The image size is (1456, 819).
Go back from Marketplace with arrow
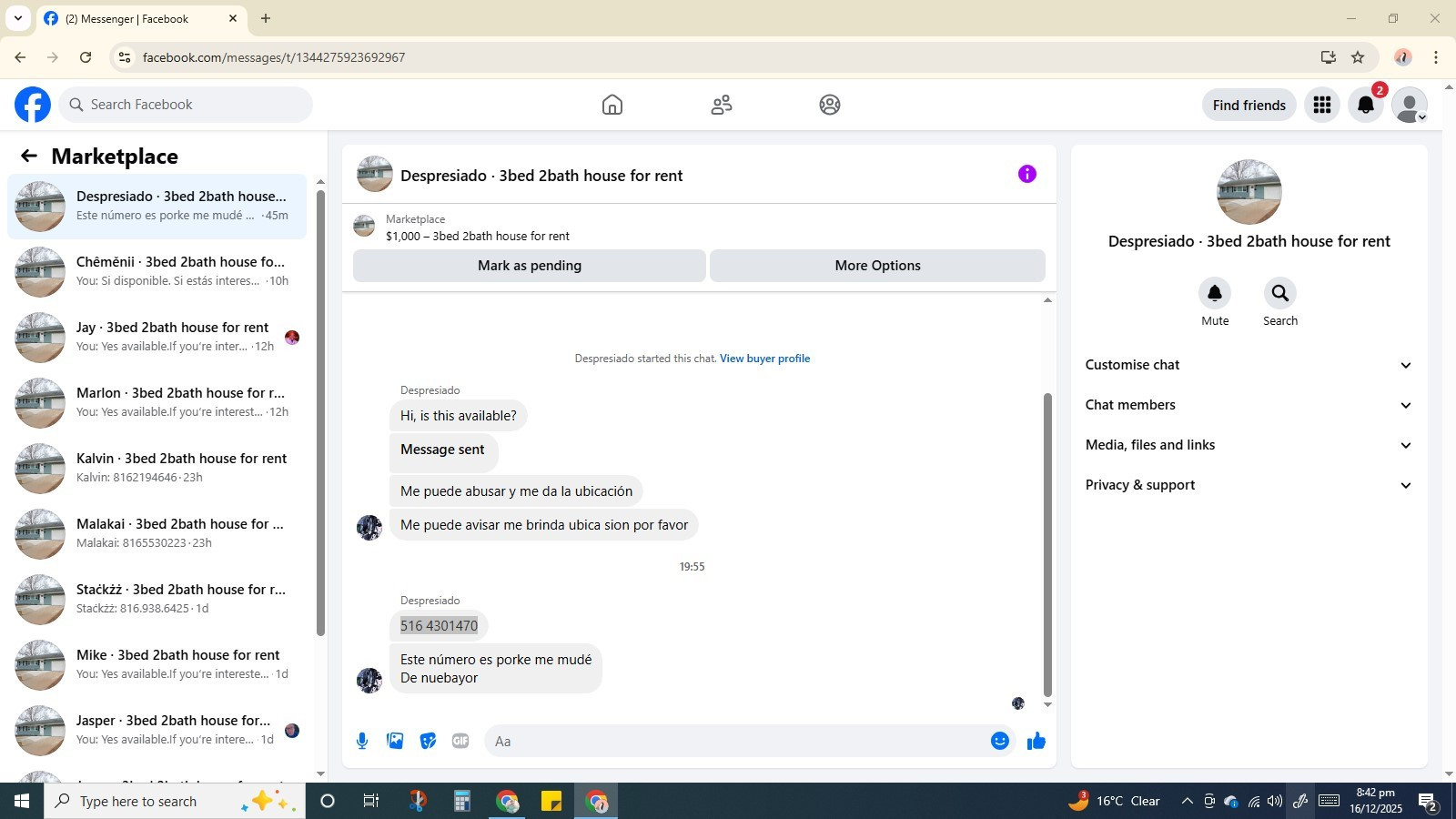click(29, 156)
